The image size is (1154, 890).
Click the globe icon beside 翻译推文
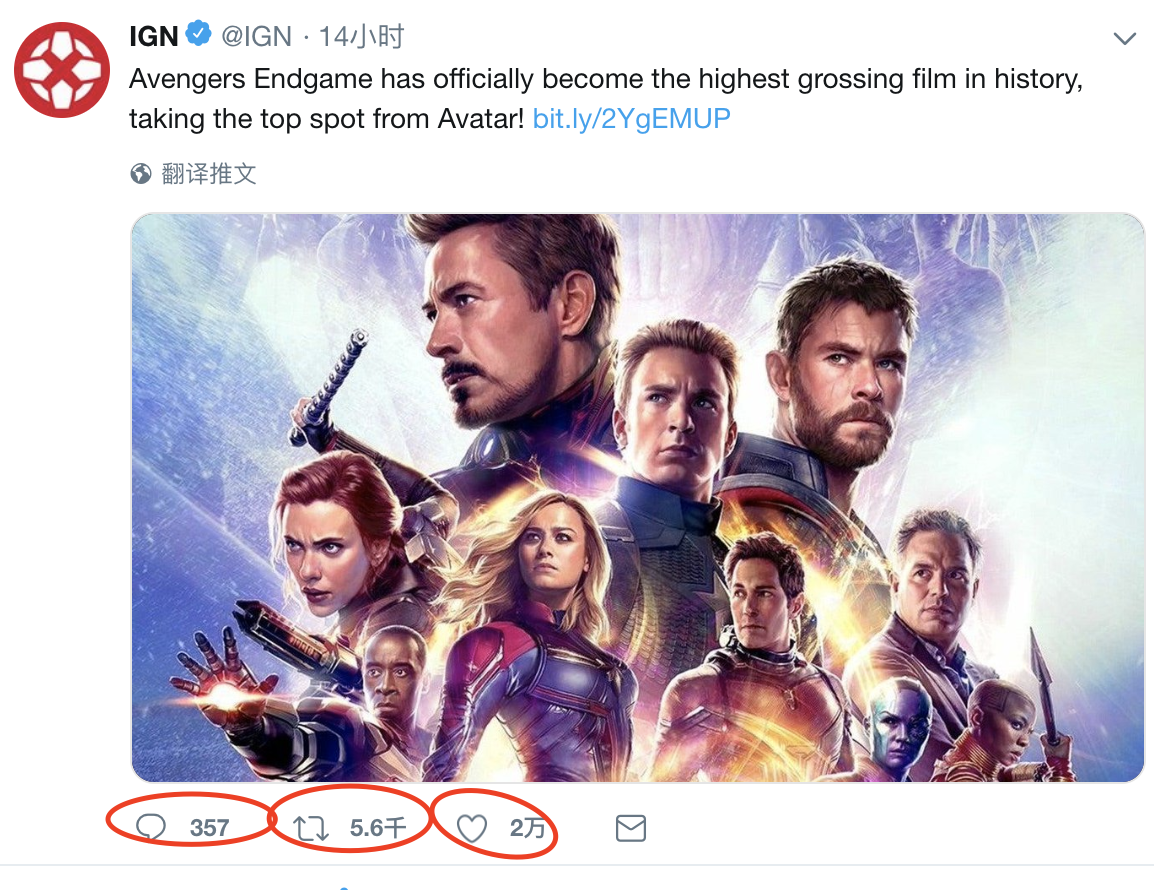click(141, 175)
